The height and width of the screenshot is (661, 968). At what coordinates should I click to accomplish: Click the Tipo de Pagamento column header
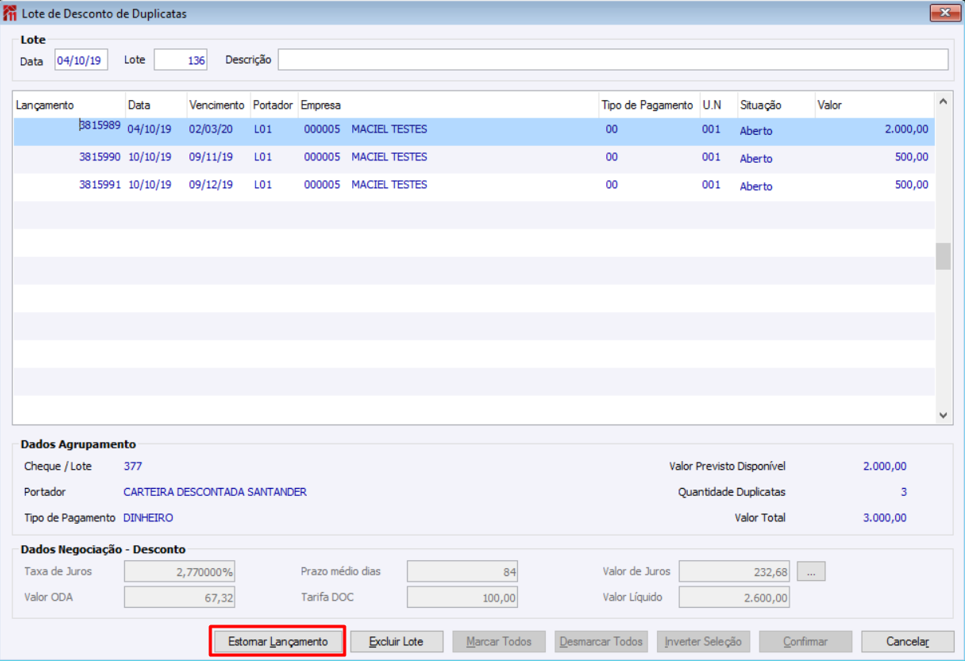click(x=647, y=105)
